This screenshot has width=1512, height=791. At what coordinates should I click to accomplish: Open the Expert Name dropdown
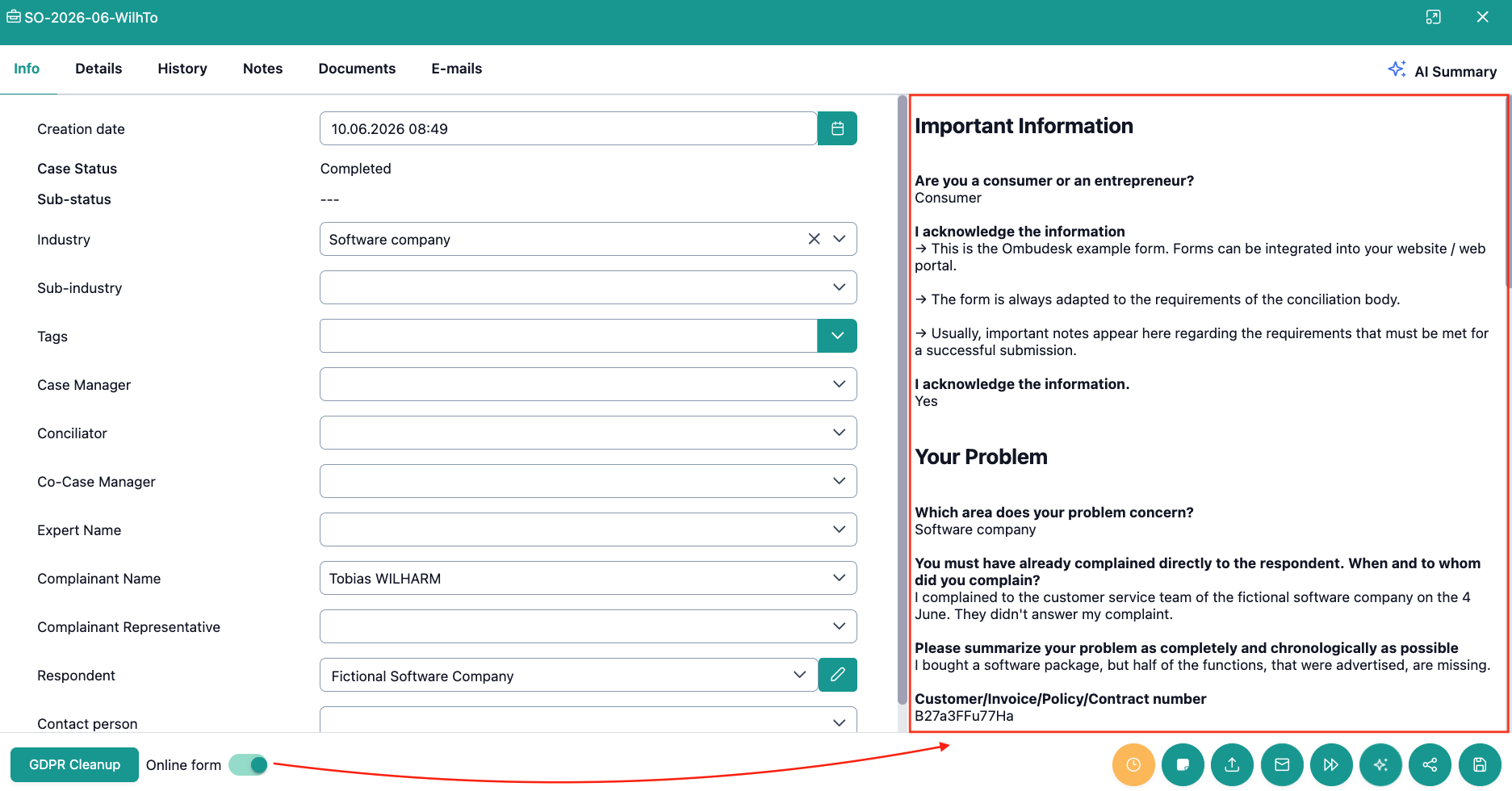588,529
